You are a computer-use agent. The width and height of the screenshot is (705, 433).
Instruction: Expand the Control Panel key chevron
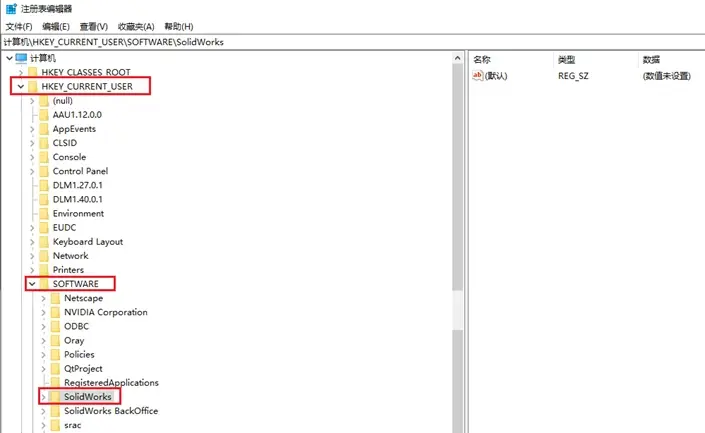[x=32, y=171]
